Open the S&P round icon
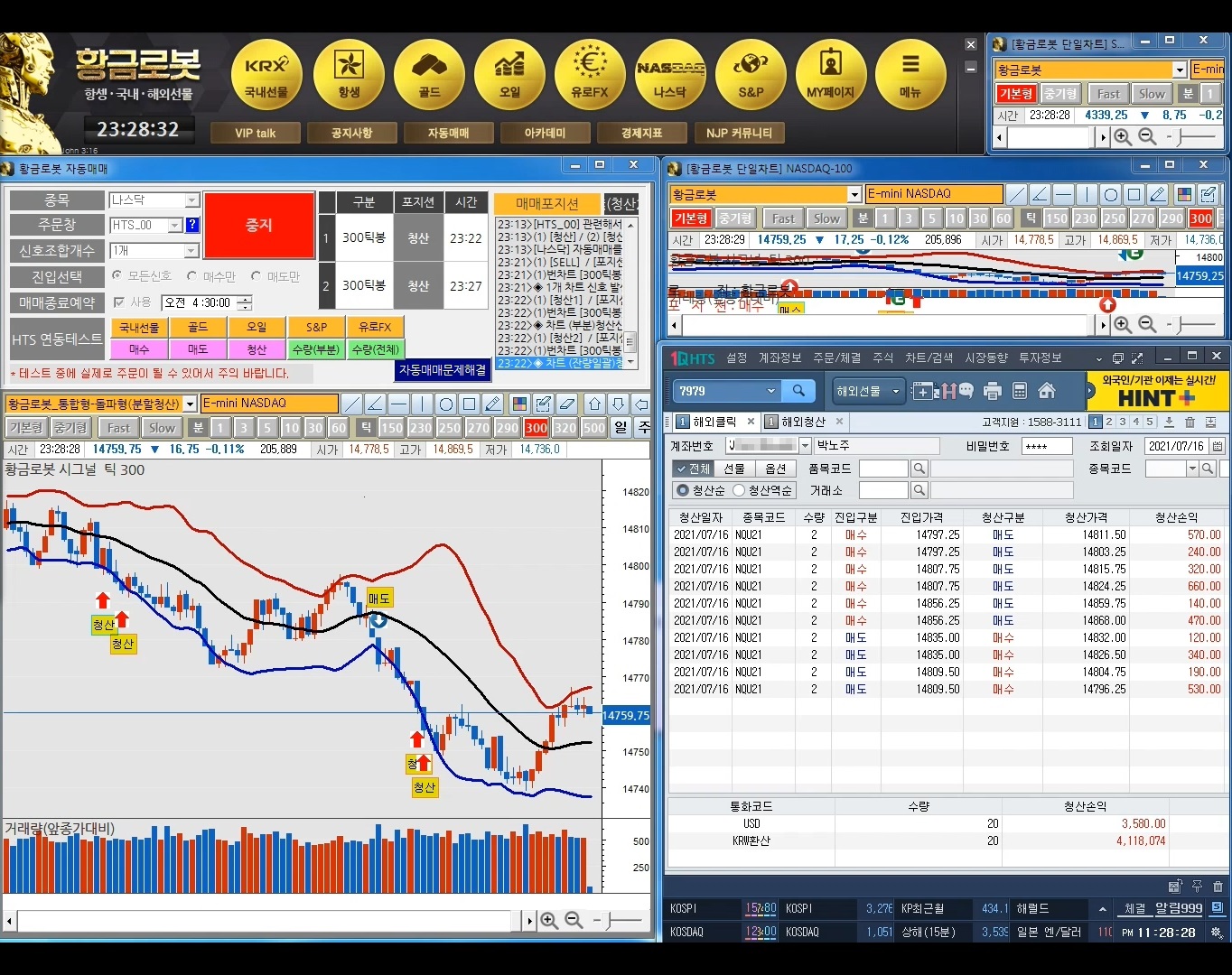The width and height of the screenshot is (1232, 975). click(751, 75)
